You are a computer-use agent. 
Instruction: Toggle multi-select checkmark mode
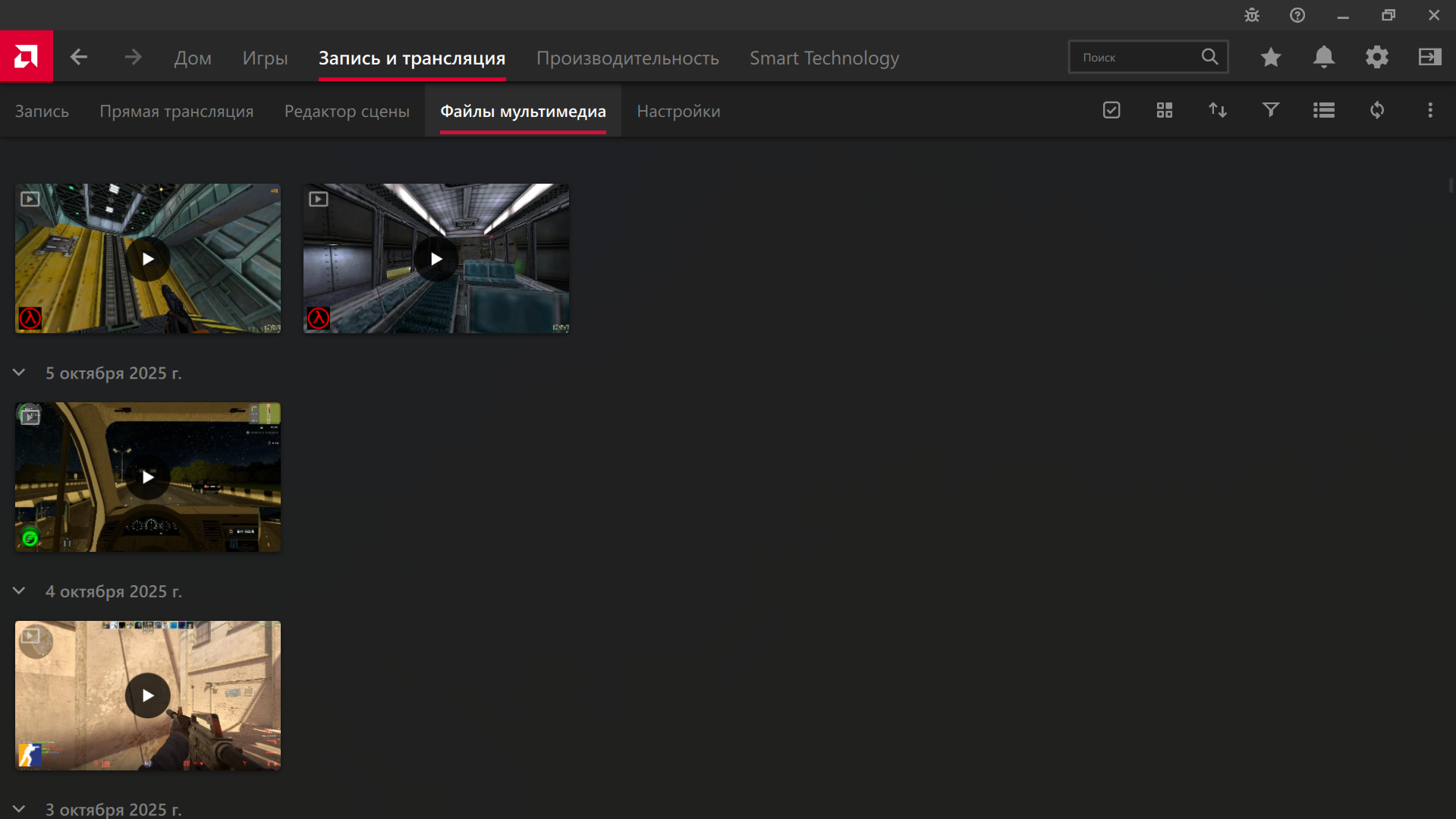pos(1112,110)
